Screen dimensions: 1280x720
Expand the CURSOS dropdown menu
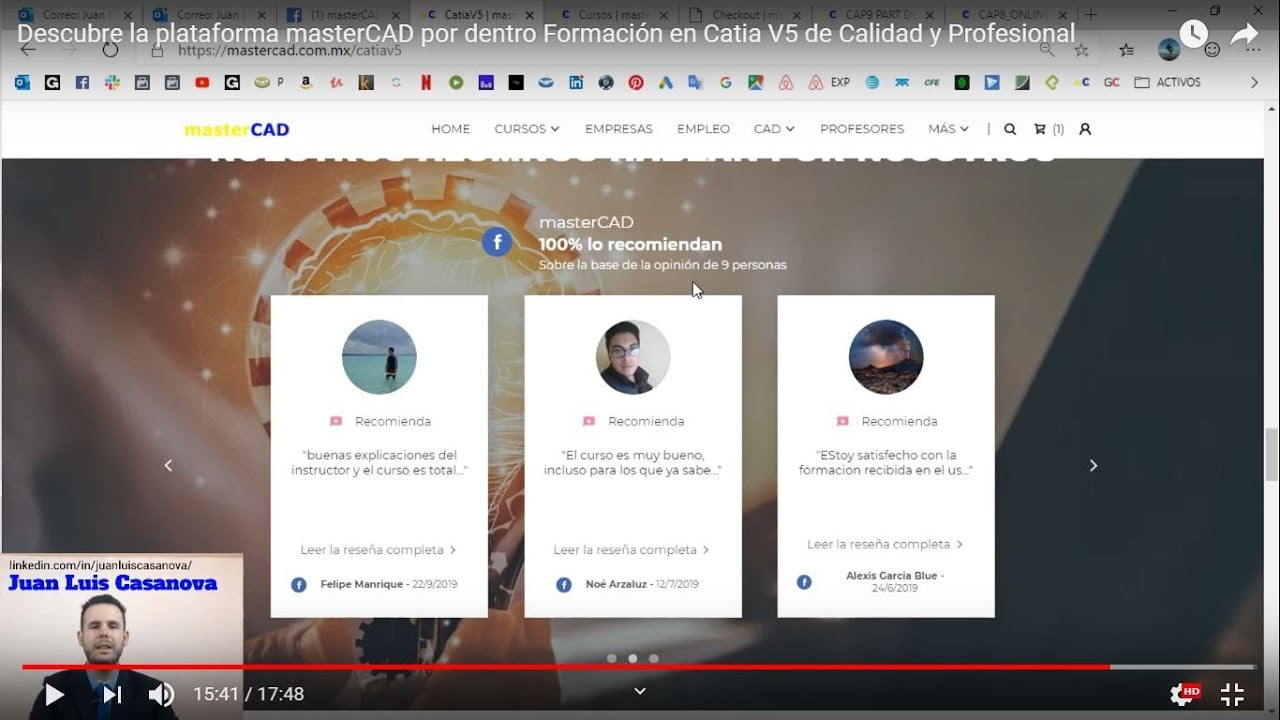pos(527,129)
